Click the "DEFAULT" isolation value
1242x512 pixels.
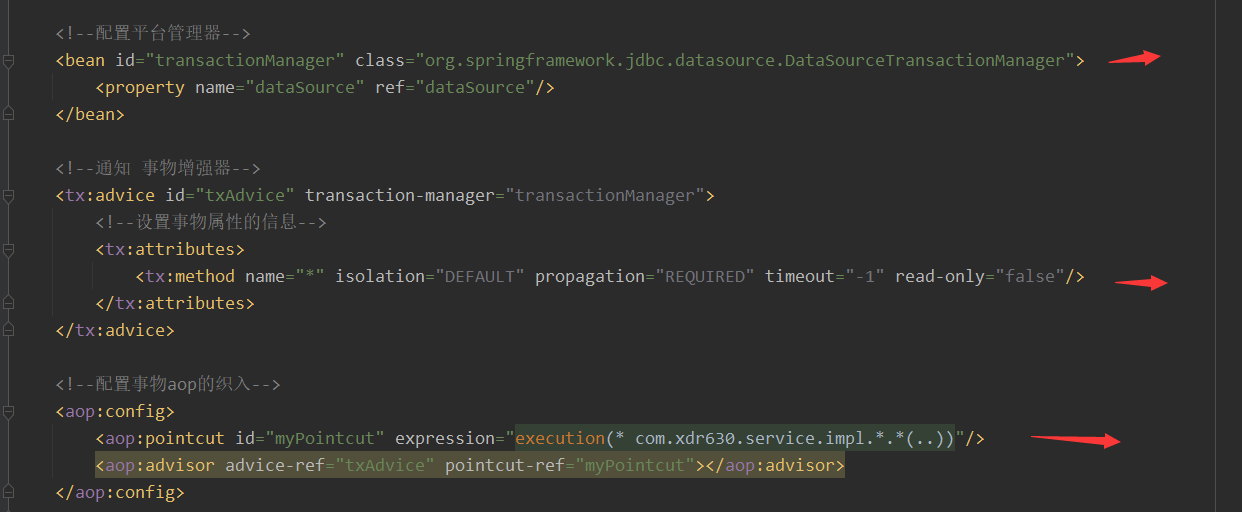coord(480,277)
